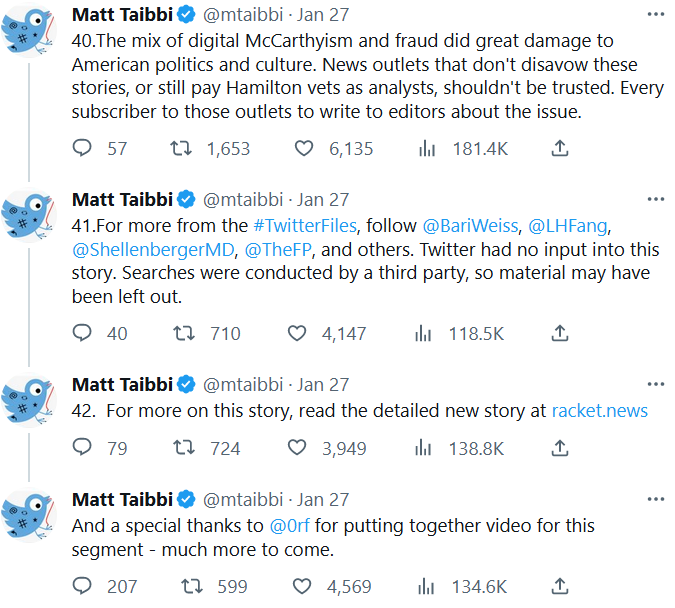Retweet the tweet with 1,653 retweets

tap(181, 149)
